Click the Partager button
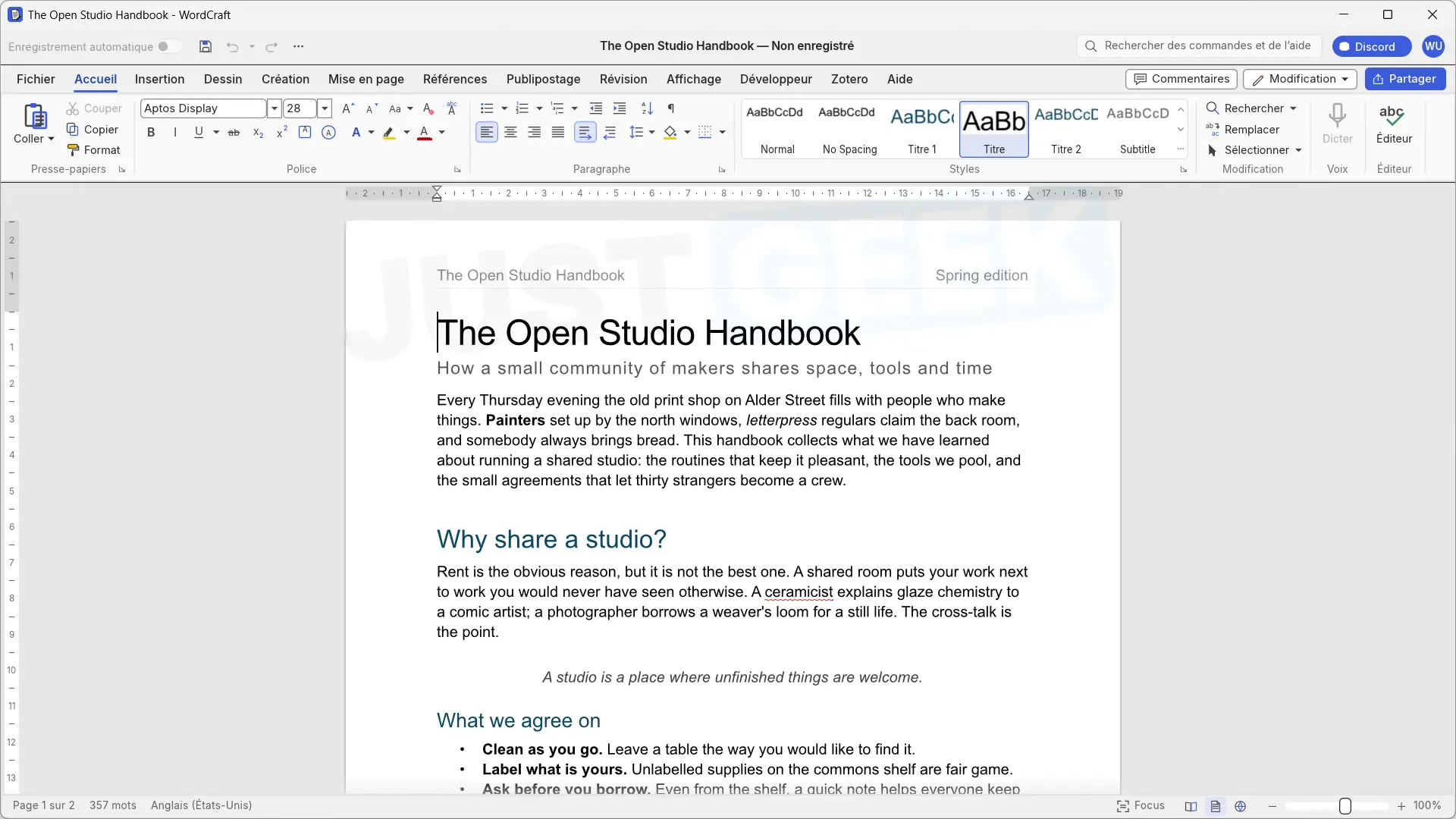Viewport: 1456px width, 819px height. [1405, 79]
